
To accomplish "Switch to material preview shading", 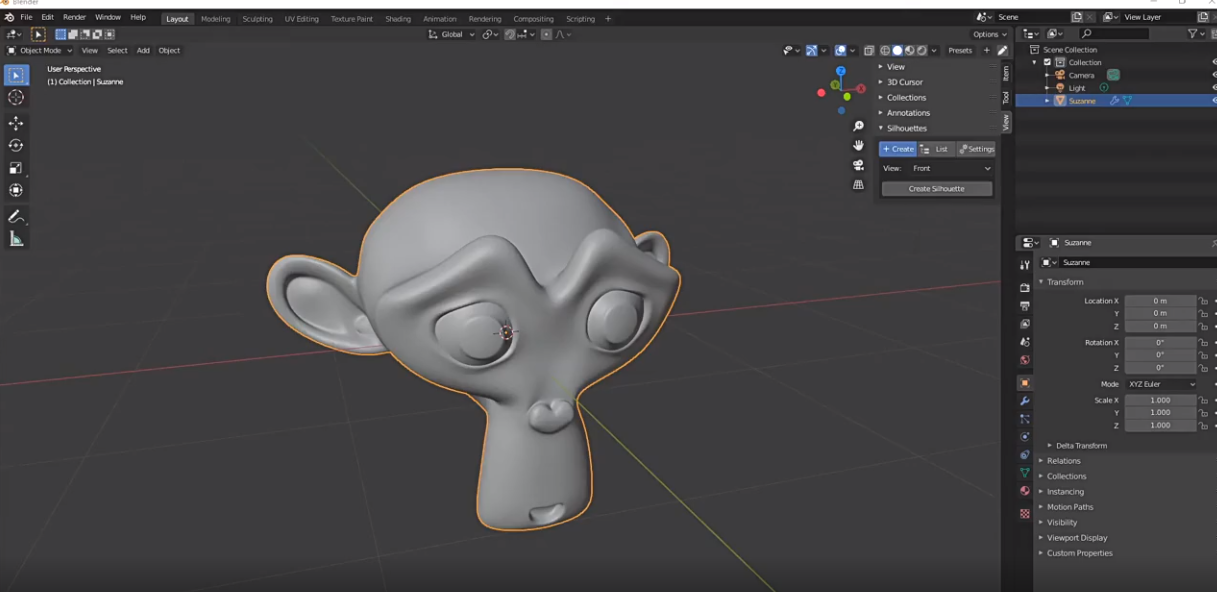I will (909, 50).
